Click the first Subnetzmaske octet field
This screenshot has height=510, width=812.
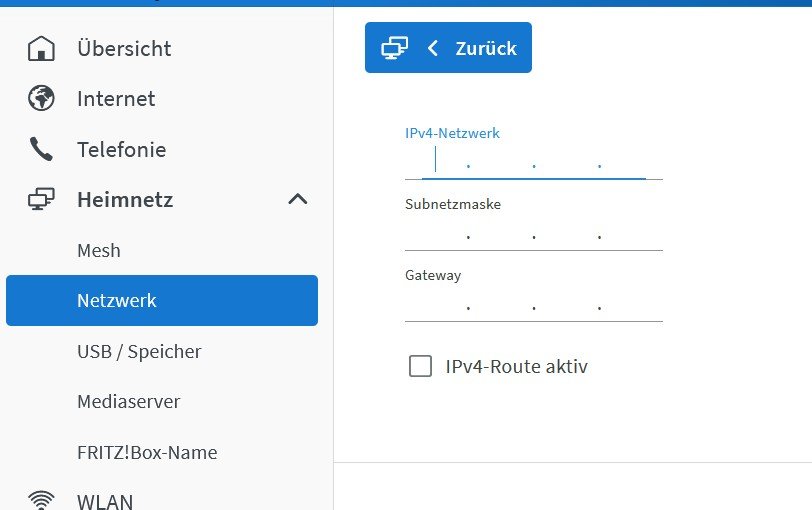(x=436, y=234)
